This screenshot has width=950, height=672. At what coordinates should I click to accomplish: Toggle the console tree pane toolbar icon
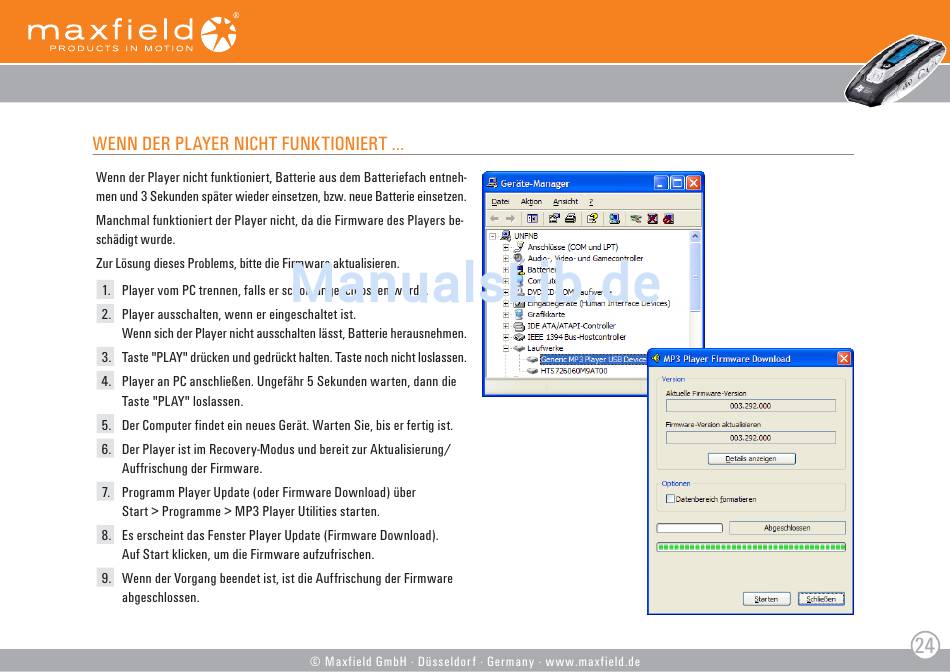tap(532, 219)
